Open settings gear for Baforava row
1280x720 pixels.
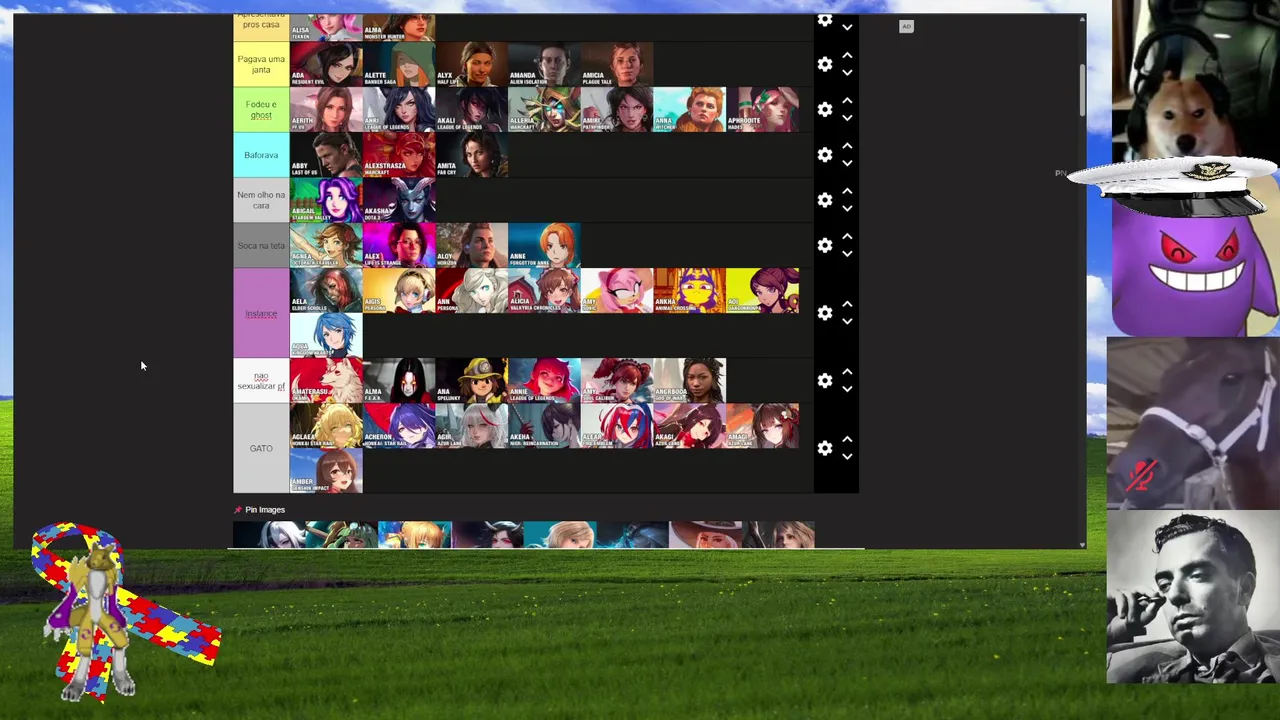point(824,154)
